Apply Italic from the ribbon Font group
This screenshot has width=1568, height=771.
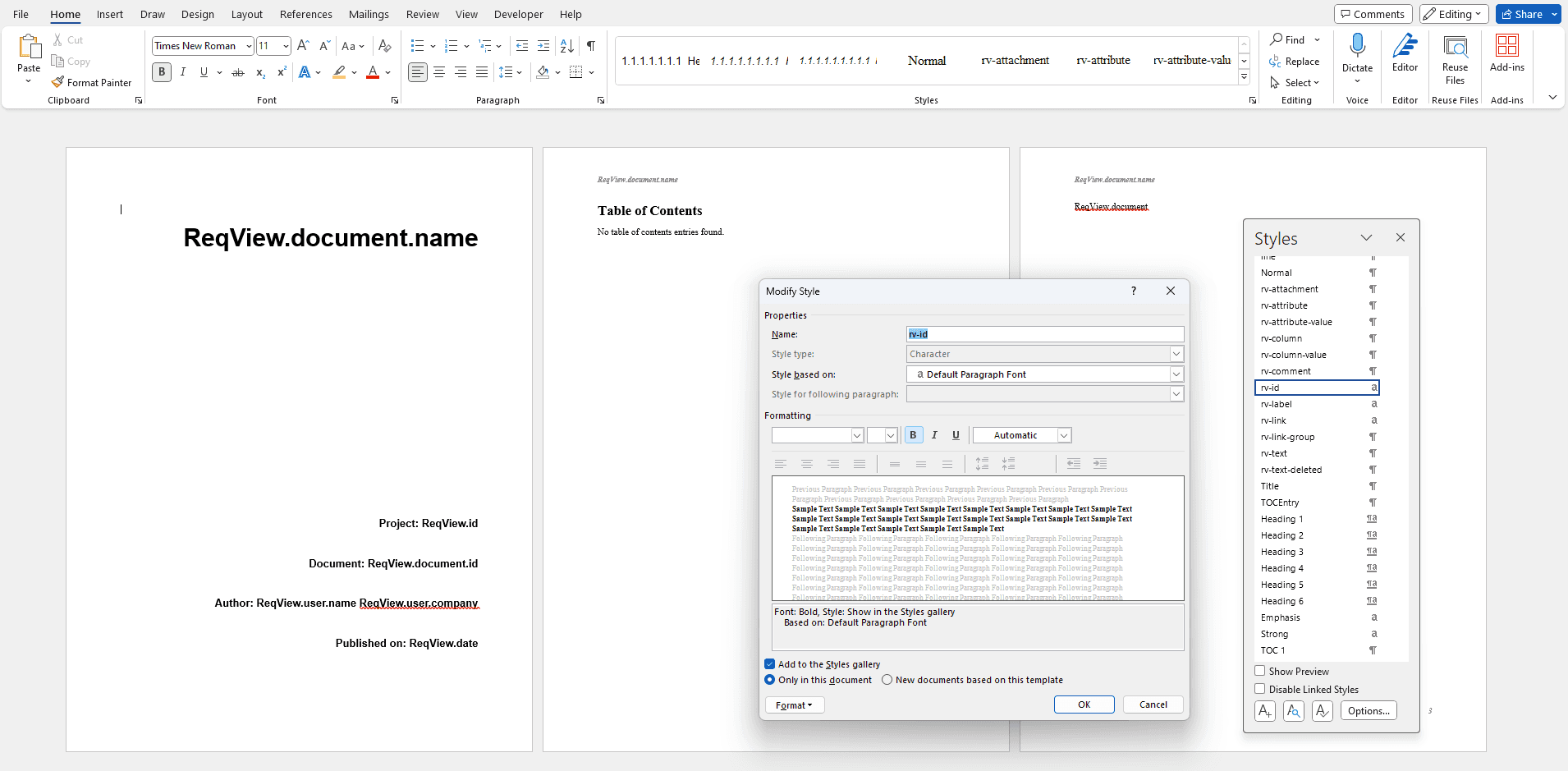point(183,72)
